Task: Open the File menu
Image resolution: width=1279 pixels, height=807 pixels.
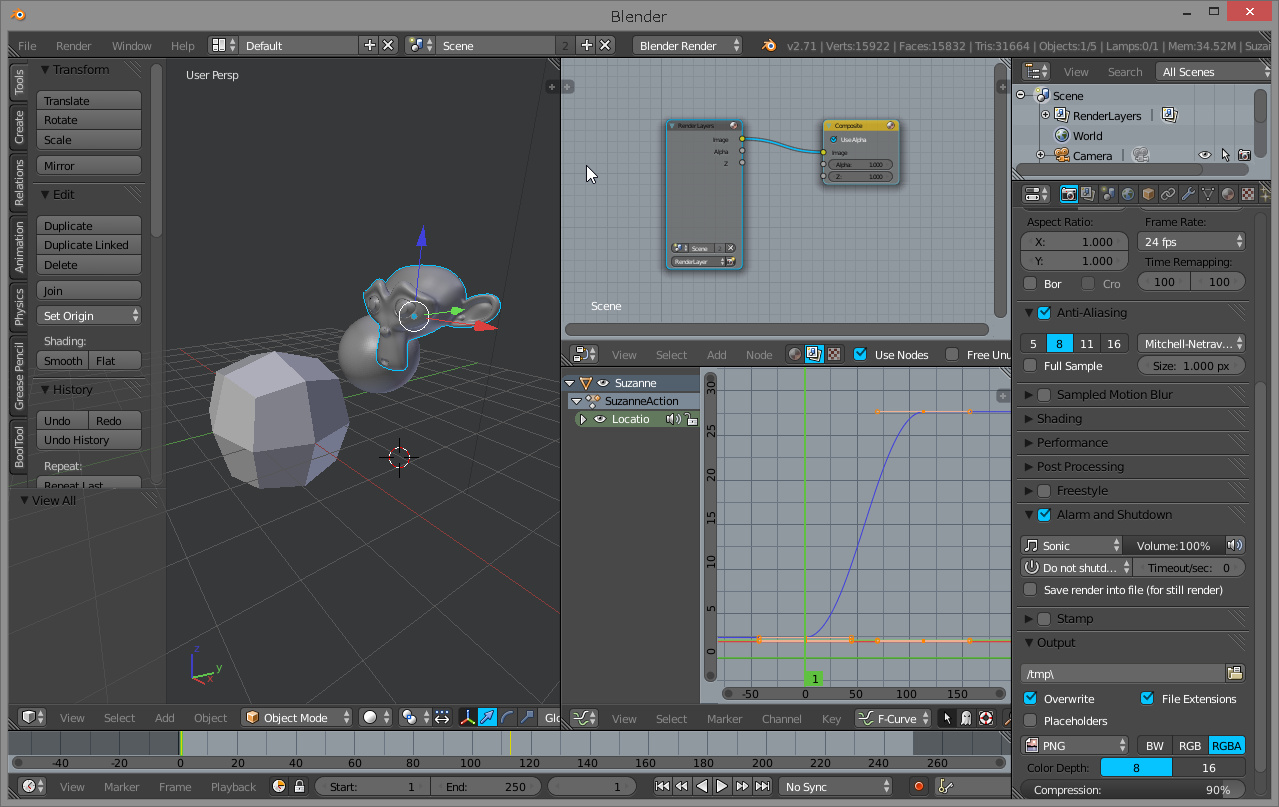Action: [x=27, y=46]
